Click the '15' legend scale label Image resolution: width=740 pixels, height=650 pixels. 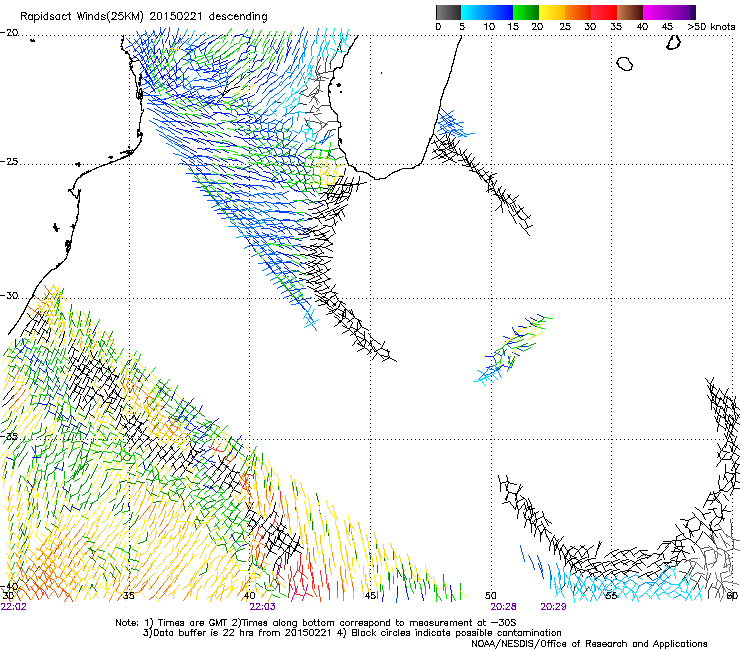(513, 27)
